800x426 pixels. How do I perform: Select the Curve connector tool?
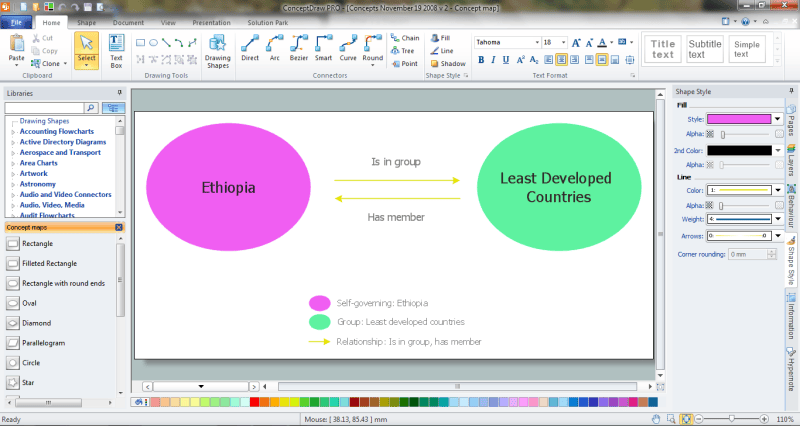[348, 48]
